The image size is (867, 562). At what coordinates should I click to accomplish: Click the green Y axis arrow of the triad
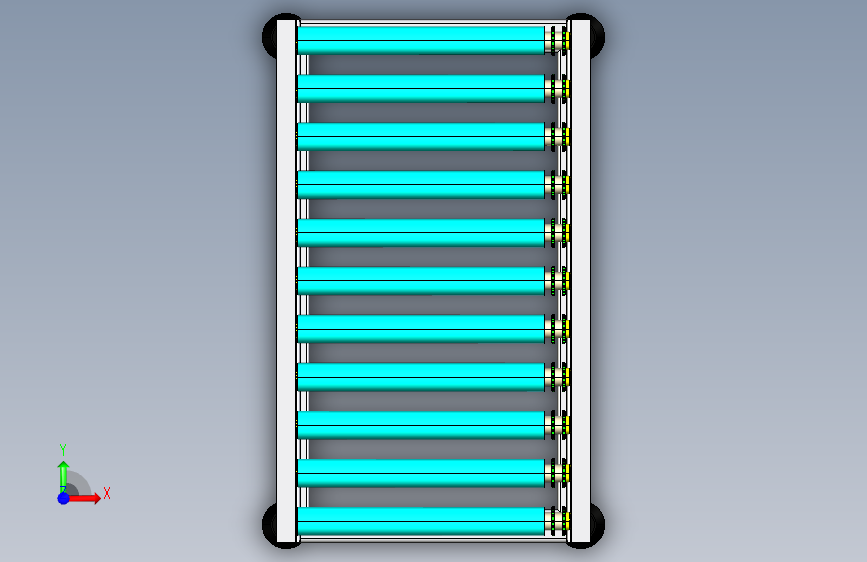click(63, 476)
